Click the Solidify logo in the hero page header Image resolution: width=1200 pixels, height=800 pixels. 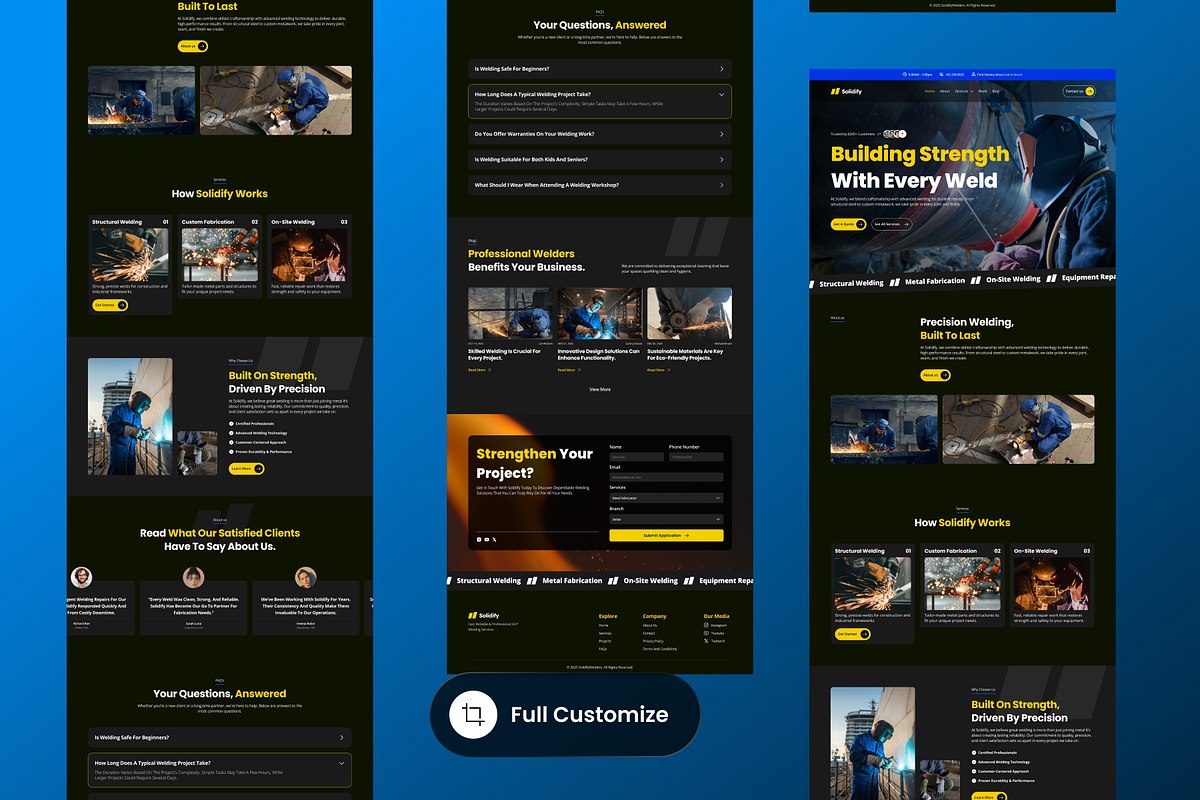point(846,91)
